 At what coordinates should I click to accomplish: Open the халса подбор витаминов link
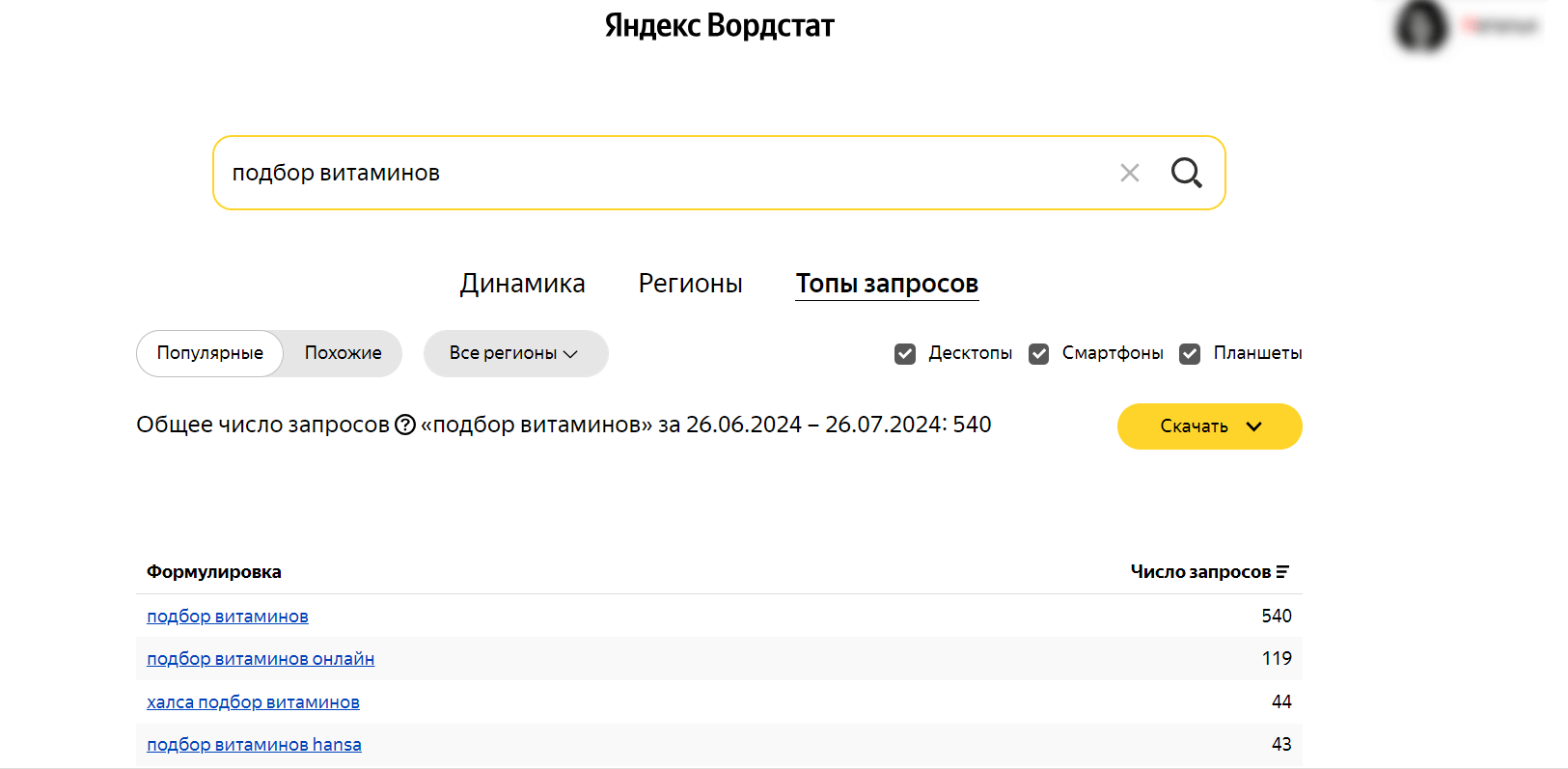pyautogui.click(x=253, y=702)
